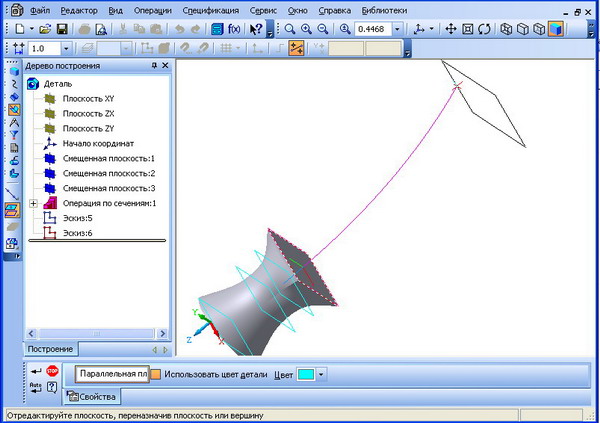The height and width of the screenshot is (423, 600).
Task: Expand the left toolbar bottom arrow
Action: point(17,256)
